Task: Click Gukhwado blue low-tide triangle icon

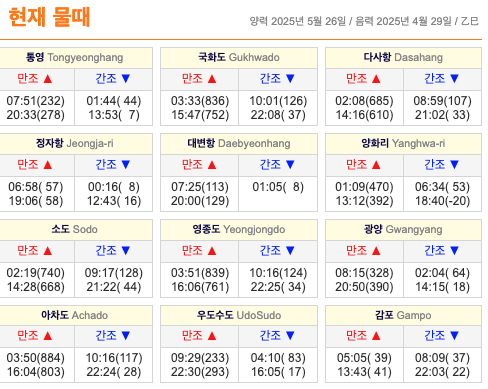Action: pos(290,79)
